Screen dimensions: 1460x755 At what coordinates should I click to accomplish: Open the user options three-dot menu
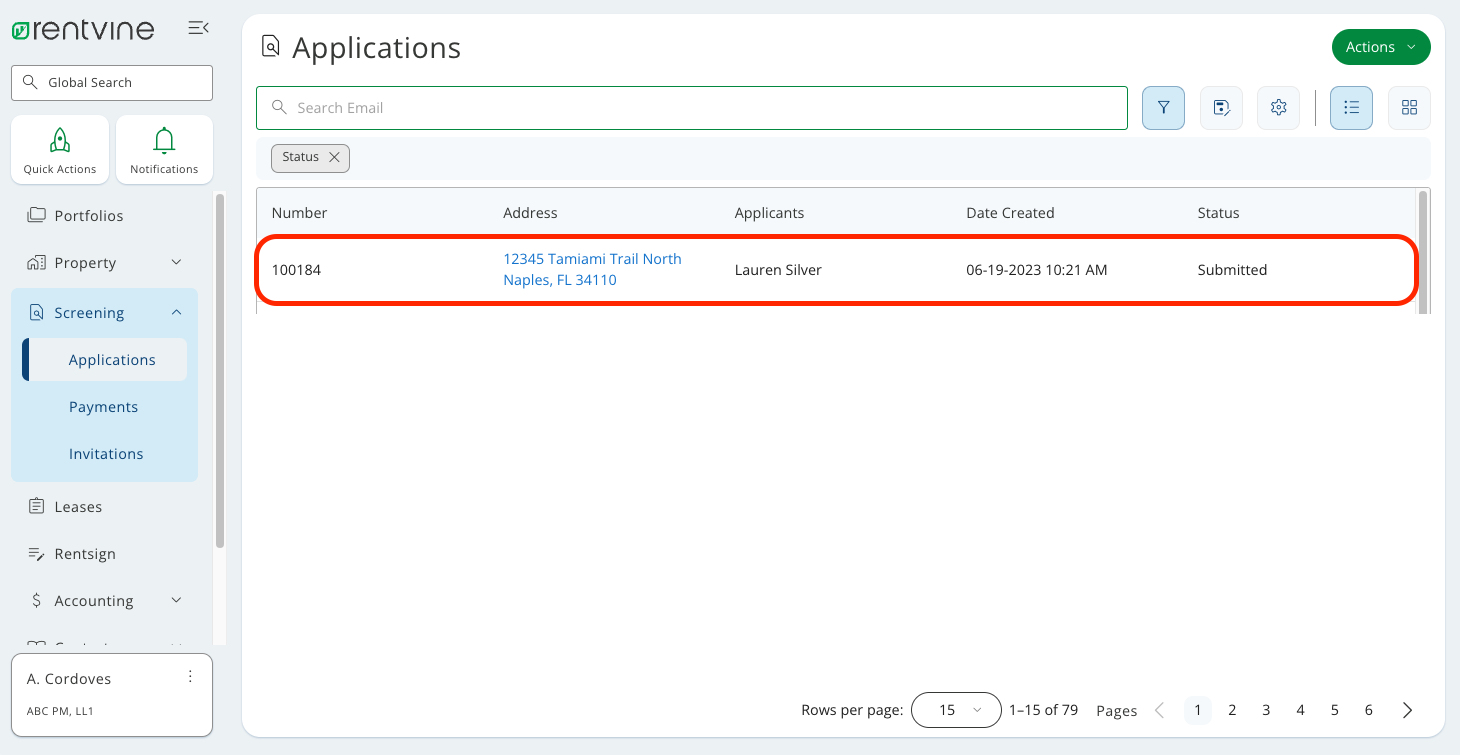[190, 676]
